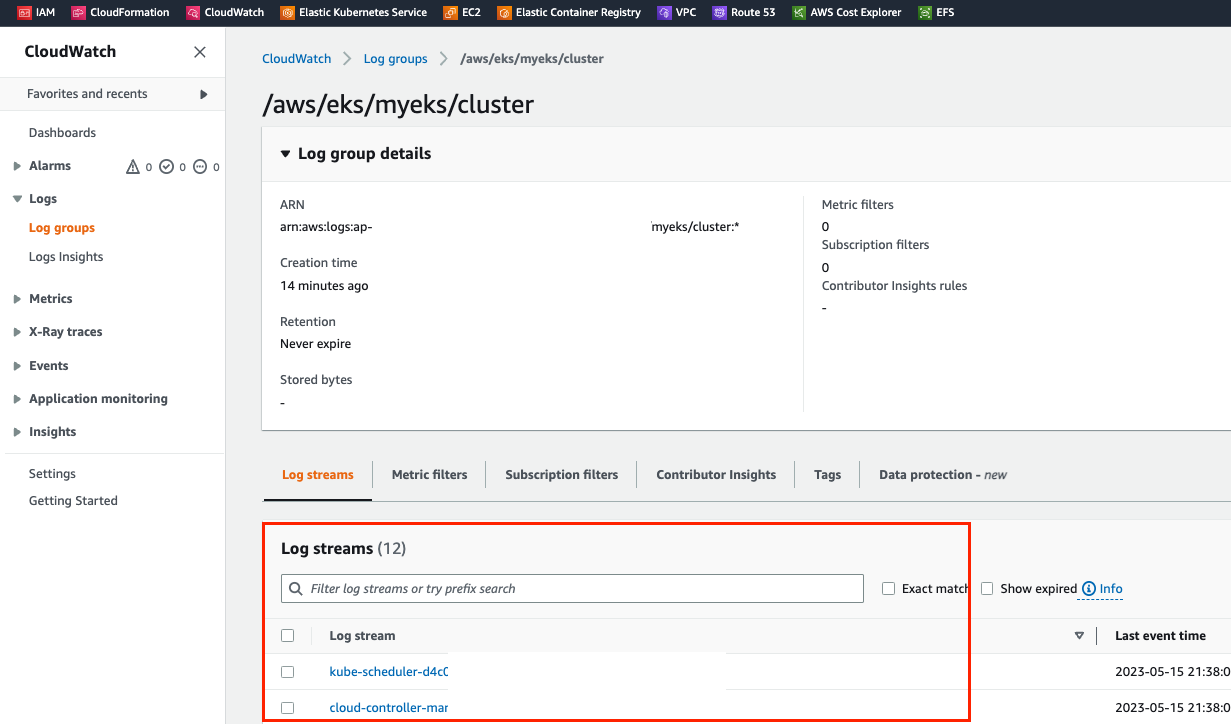The width and height of the screenshot is (1231, 724).
Task: Expand the Insights section
Action: [x=17, y=432]
